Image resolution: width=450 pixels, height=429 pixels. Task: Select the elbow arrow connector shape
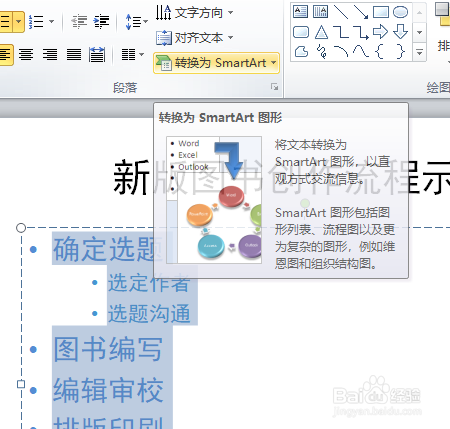361,32
